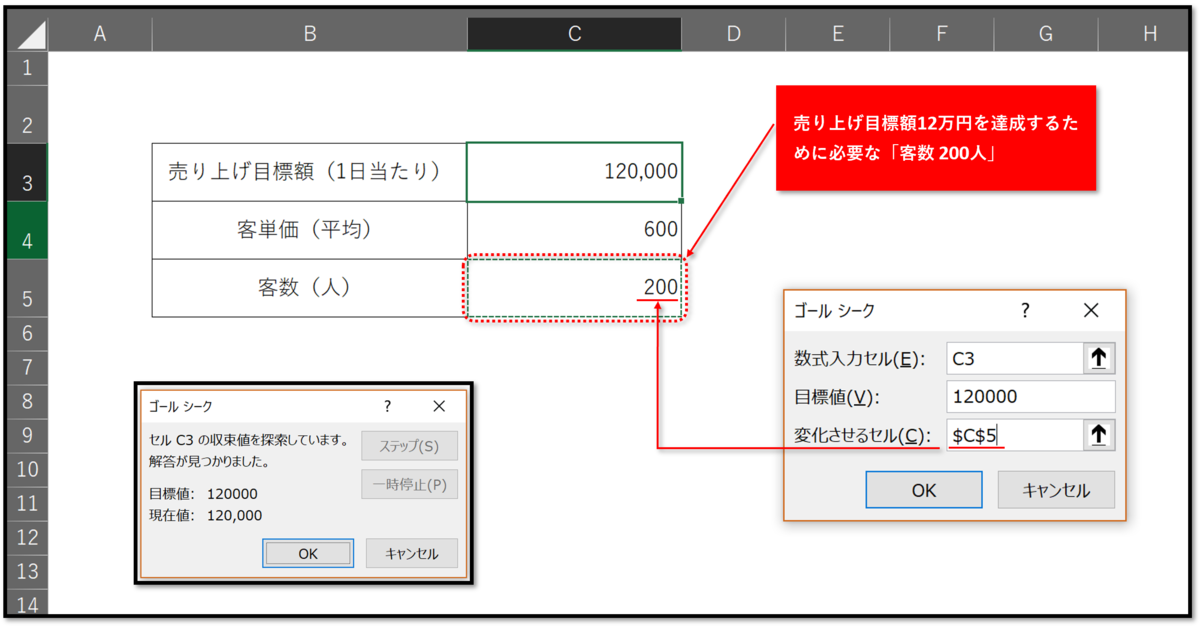
Task: Click the 変化させるセル field showing $C$5
Action: tap(1010, 434)
